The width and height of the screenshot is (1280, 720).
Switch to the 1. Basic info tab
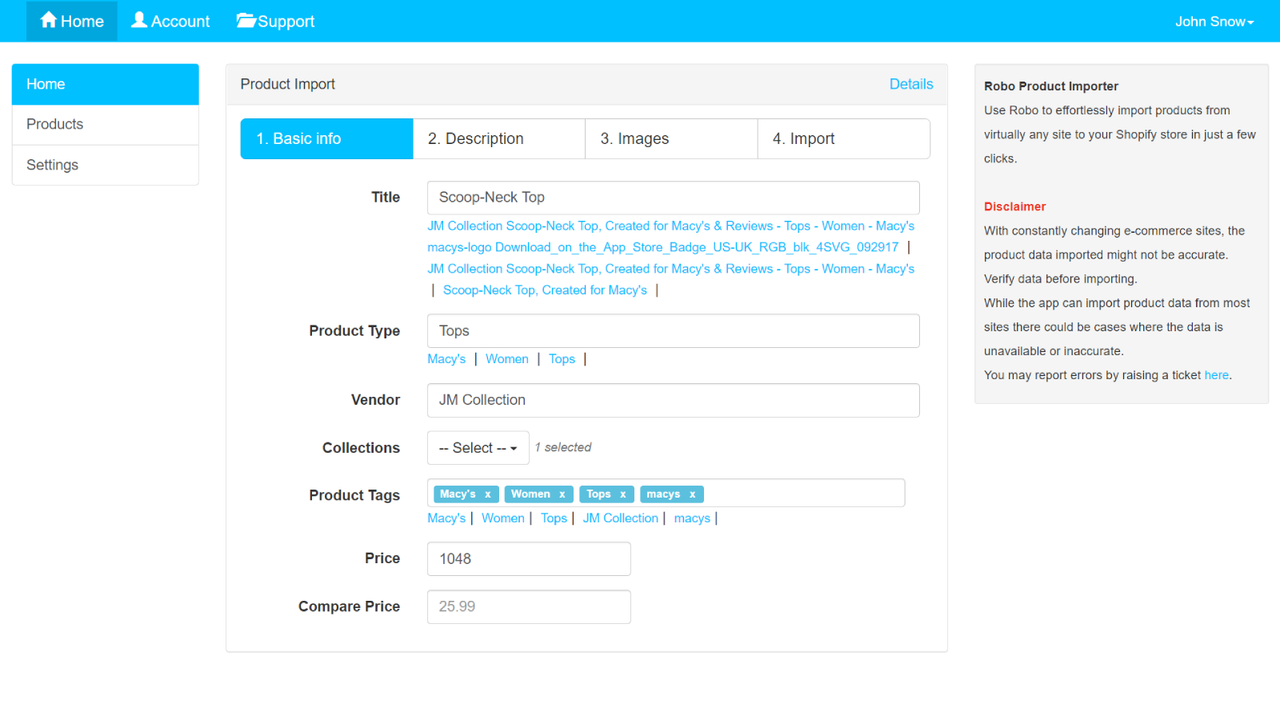coord(327,139)
